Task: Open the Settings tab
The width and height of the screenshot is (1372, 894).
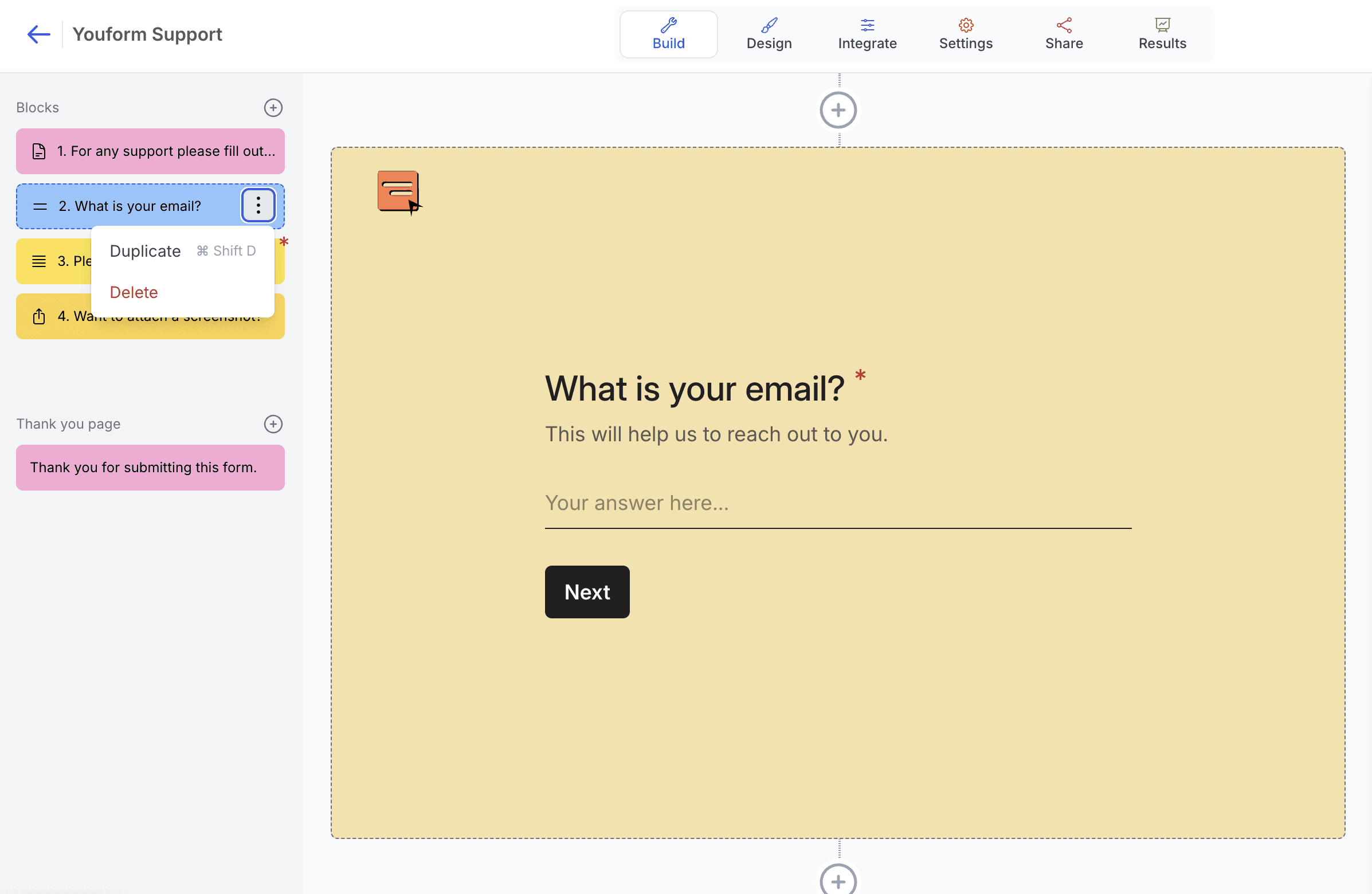Action: pyautogui.click(x=966, y=34)
